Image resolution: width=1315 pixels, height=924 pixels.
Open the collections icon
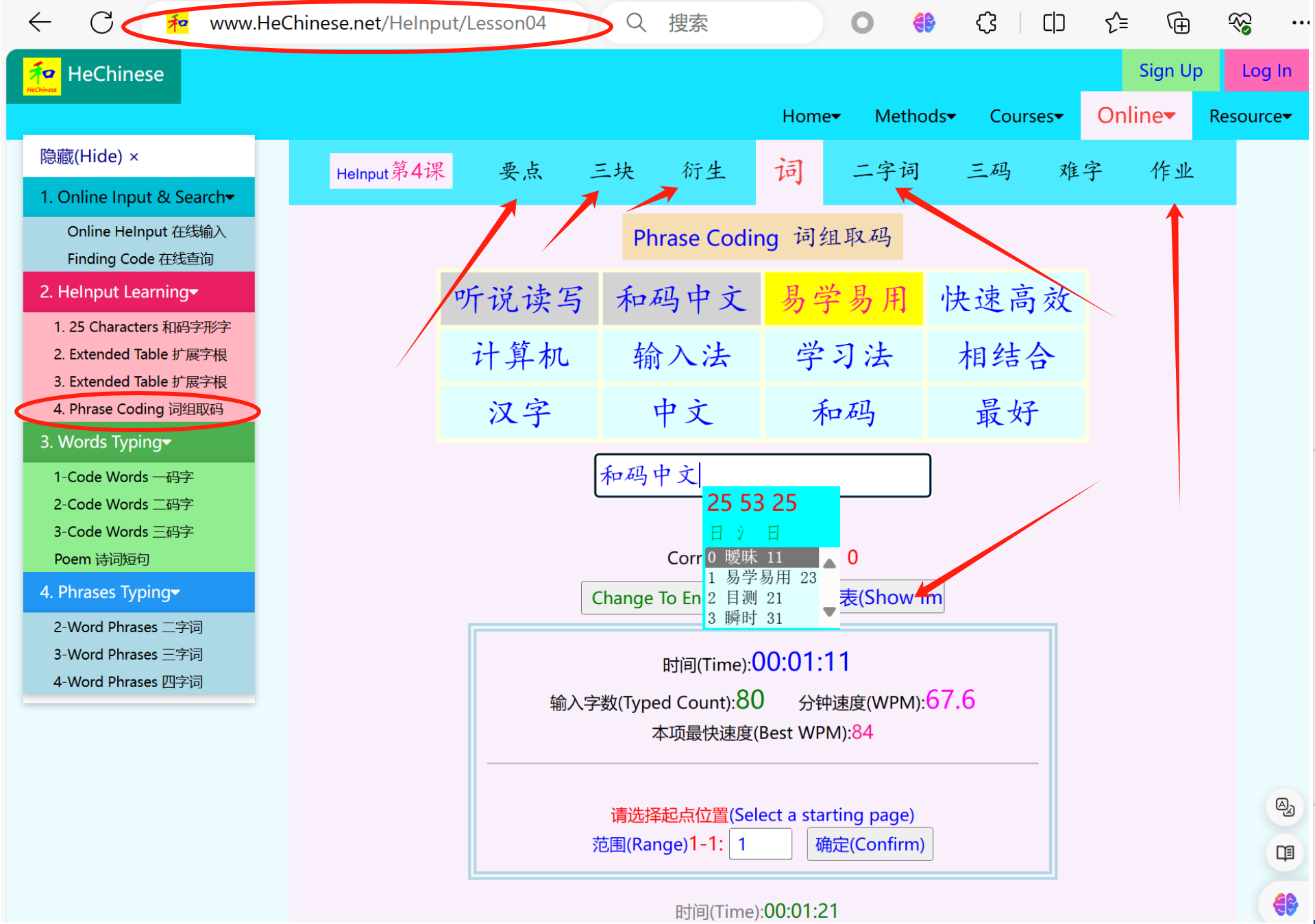1178,23
